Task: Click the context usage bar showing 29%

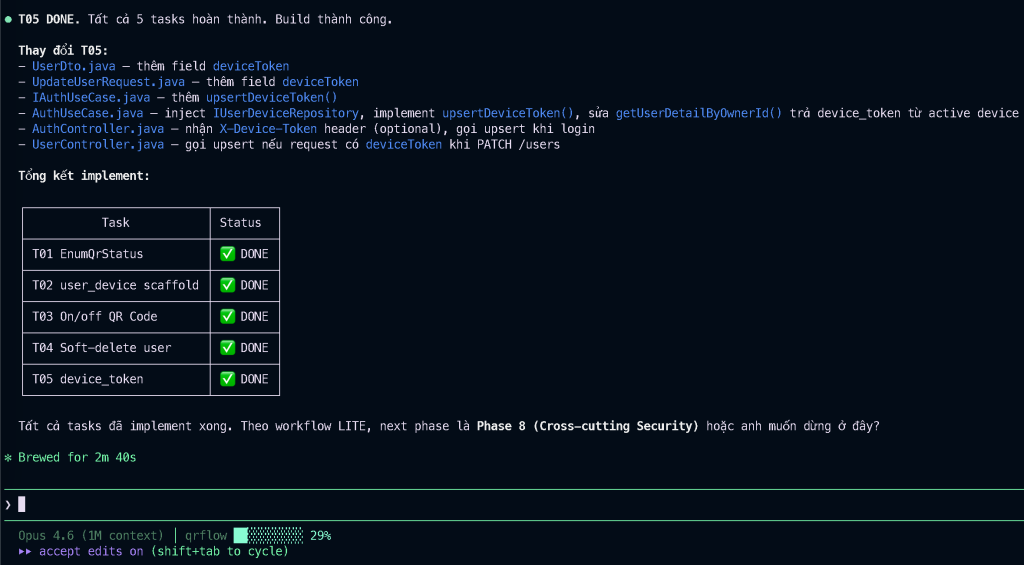Action: [268, 535]
